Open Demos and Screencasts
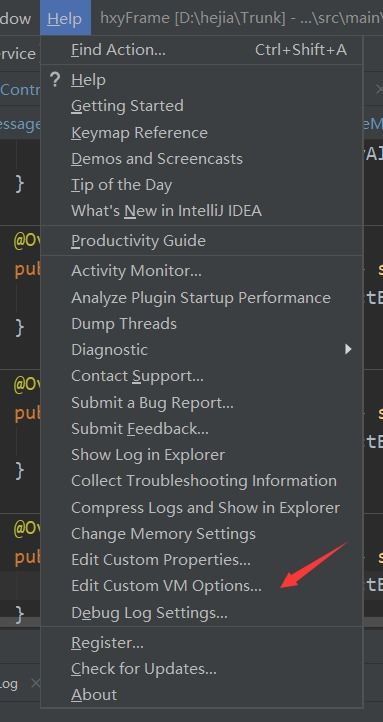The height and width of the screenshot is (722, 383). tap(157, 159)
